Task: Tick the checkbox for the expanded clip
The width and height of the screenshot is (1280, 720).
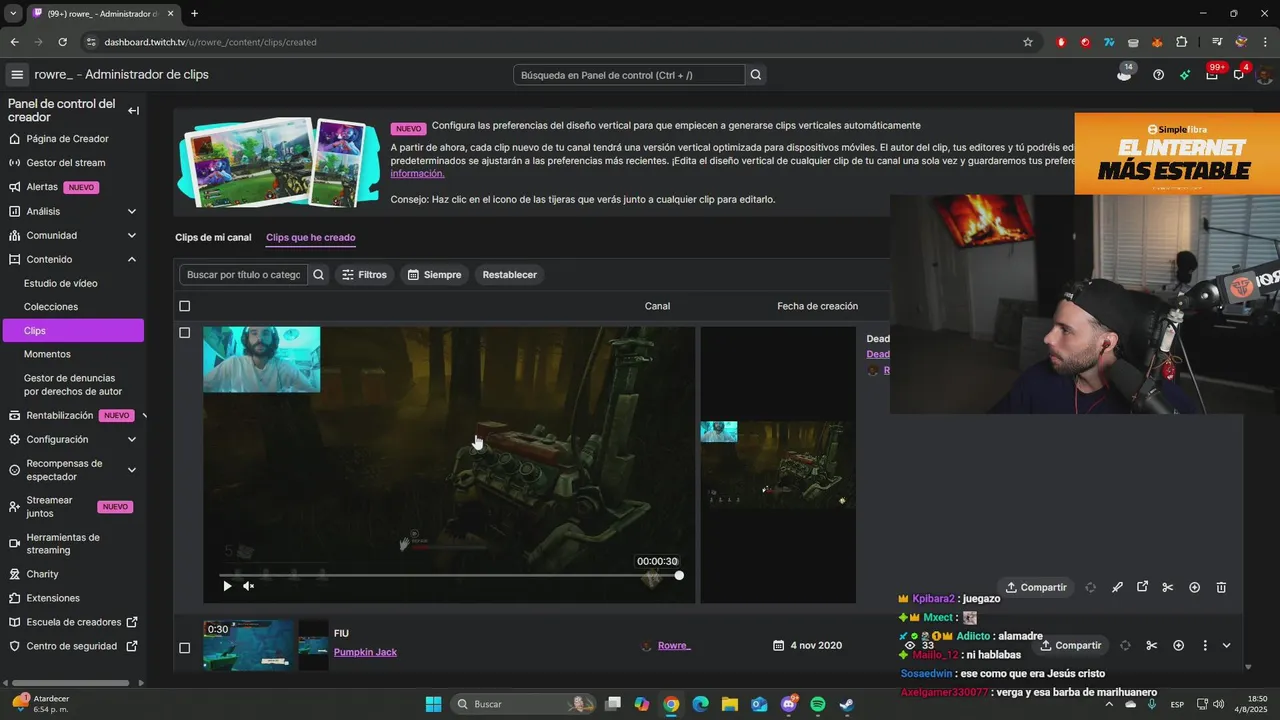Action: (184, 333)
